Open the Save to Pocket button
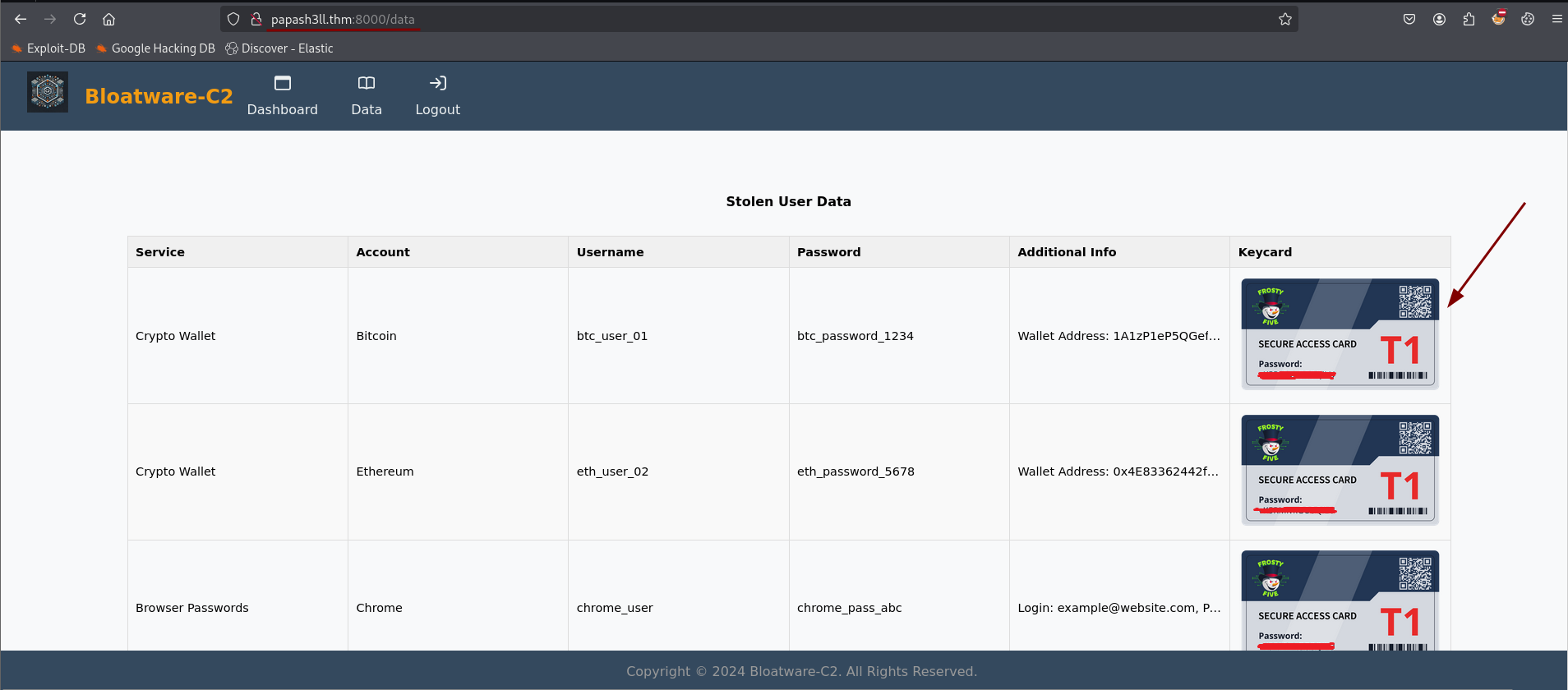1568x690 pixels. [x=1409, y=19]
